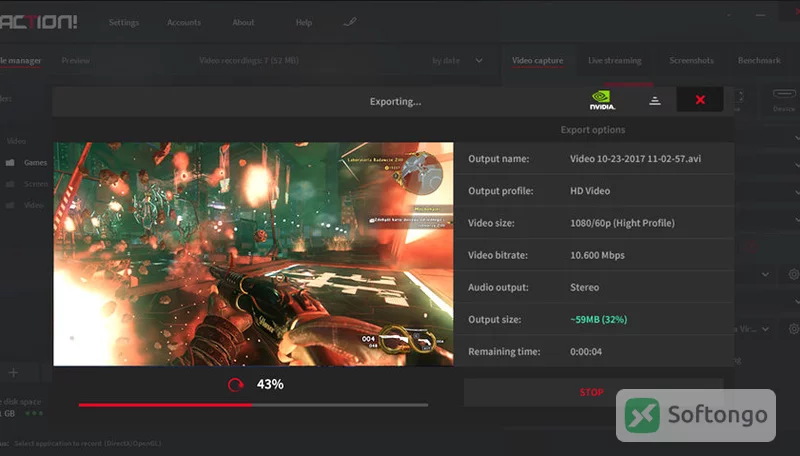Screen dimensions: 800x456
Task: Open the About menu
Action: [x=243, y=22]
